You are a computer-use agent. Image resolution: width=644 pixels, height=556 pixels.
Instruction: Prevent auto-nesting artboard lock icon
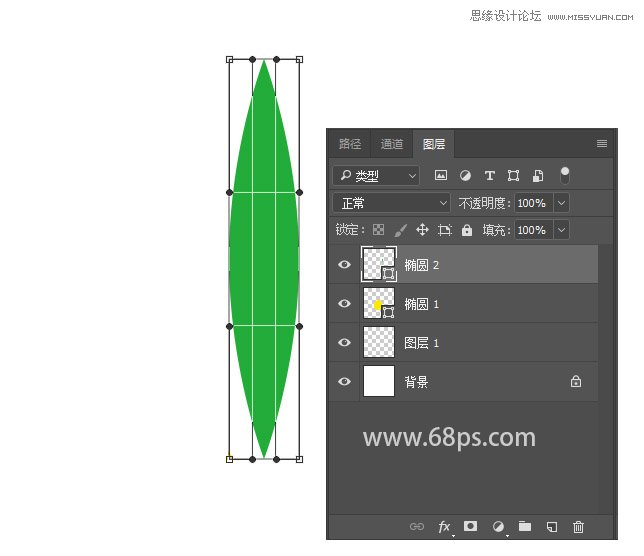445,230
